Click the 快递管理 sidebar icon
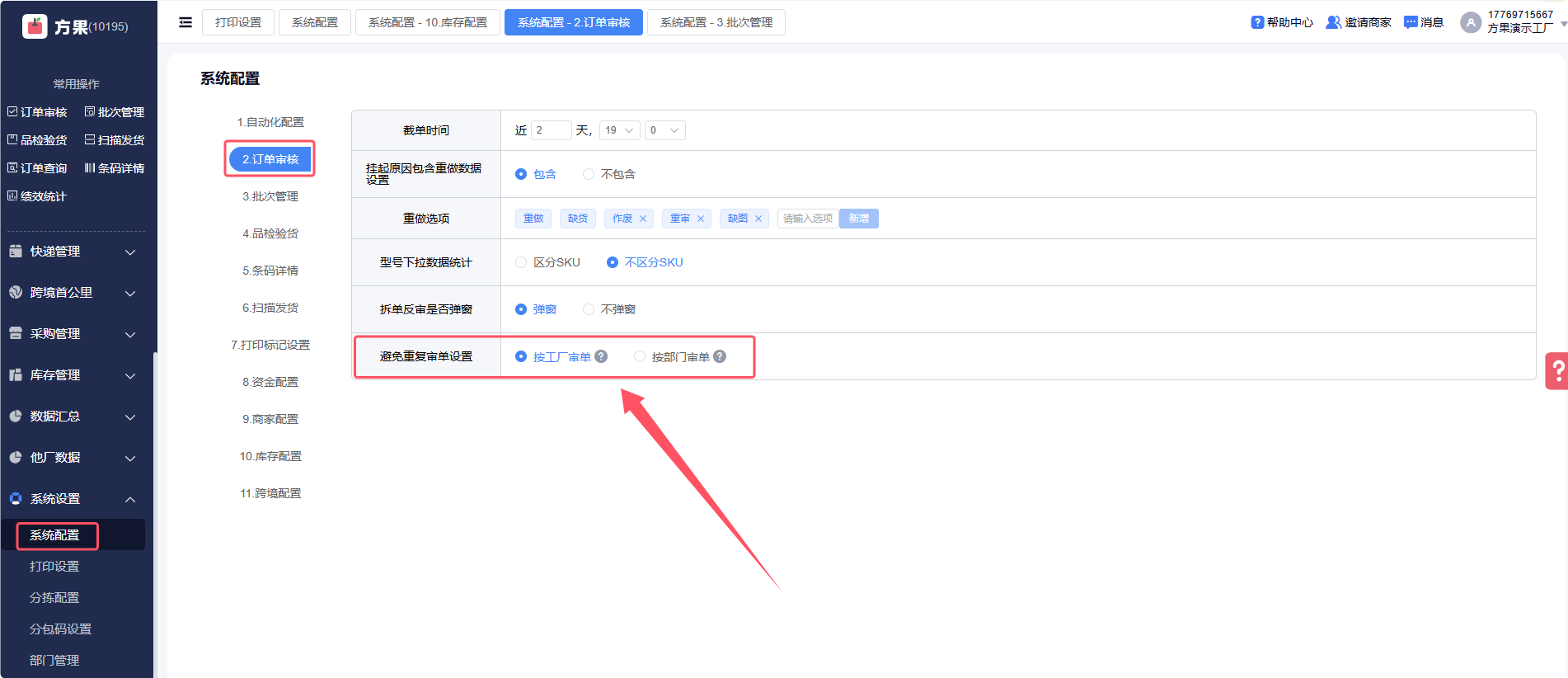This screenshot has height=678, width=1568. click(x=16, y=252)
